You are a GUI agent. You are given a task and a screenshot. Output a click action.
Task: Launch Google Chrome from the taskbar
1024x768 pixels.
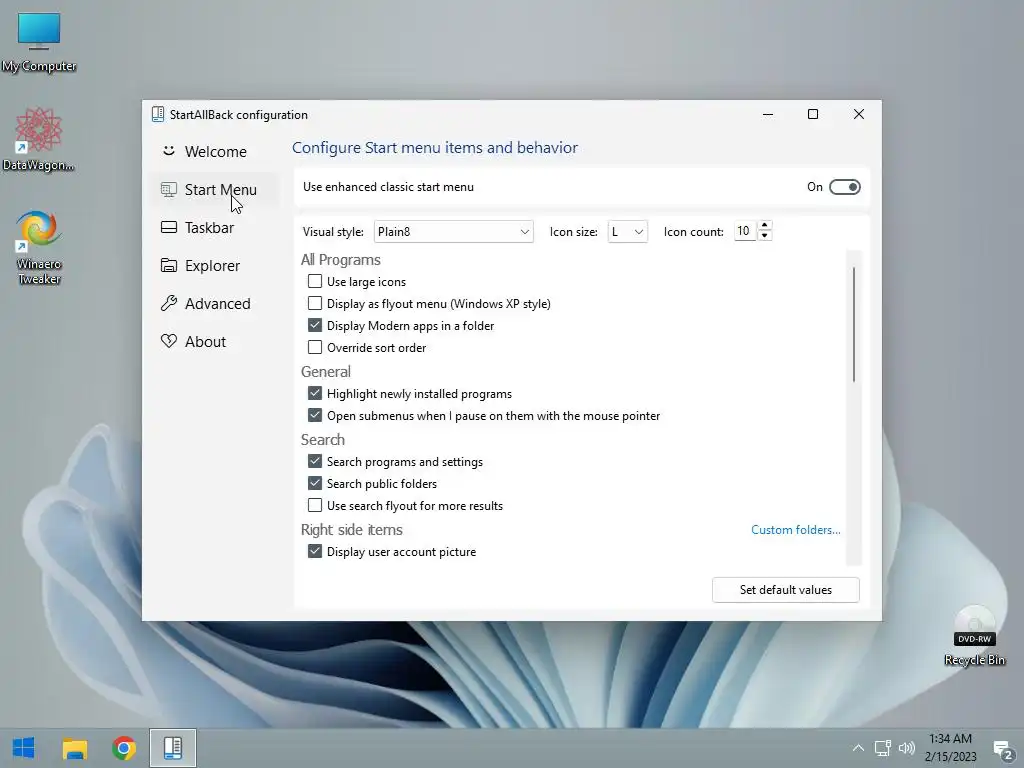click(123, 748)
